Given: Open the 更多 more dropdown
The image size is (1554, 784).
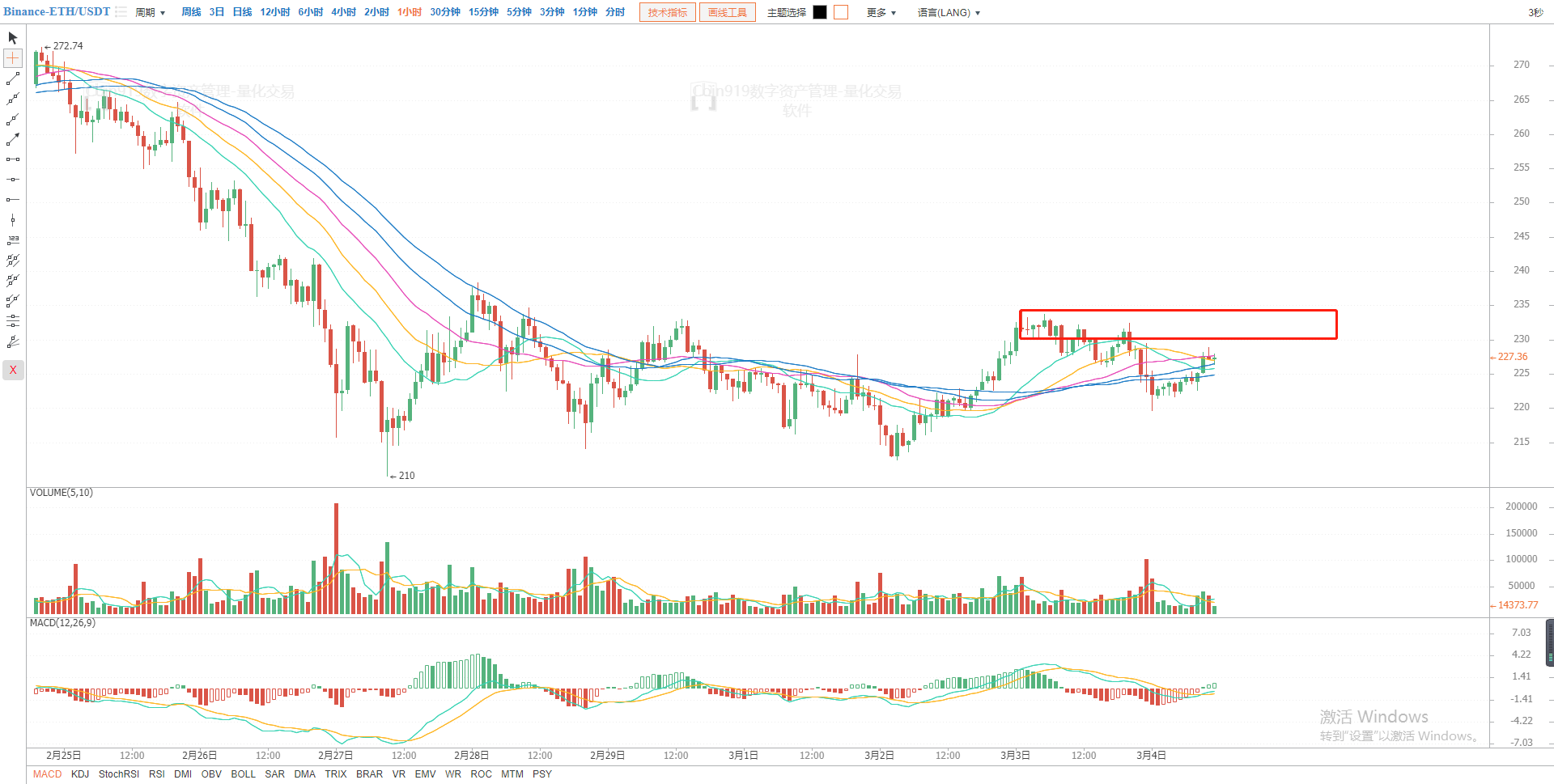Looking at the screenshot, I should click(881, 13).
